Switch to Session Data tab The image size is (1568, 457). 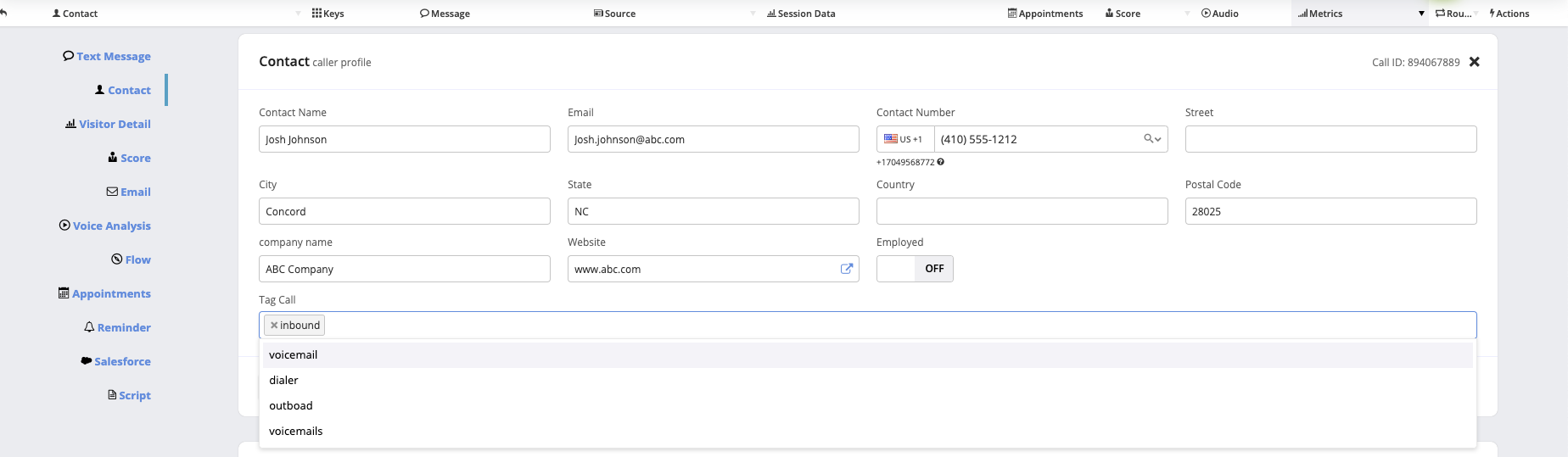tap(800, 14)
